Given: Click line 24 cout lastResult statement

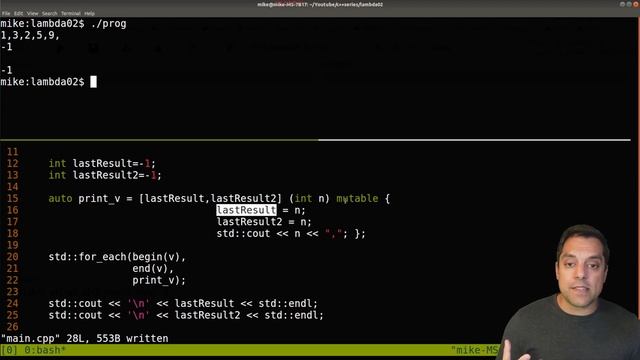Looking at the screenshot, I should point(183,304).
